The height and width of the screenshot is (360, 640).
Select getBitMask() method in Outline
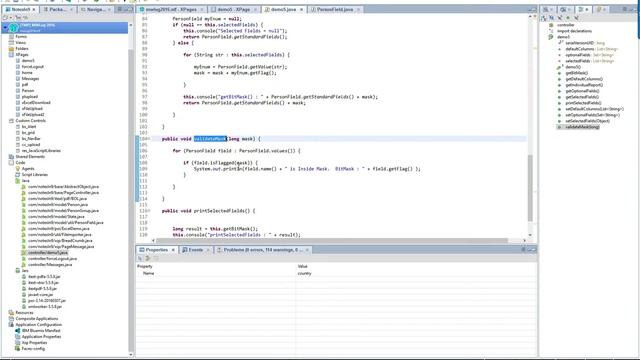click(577, 73)
